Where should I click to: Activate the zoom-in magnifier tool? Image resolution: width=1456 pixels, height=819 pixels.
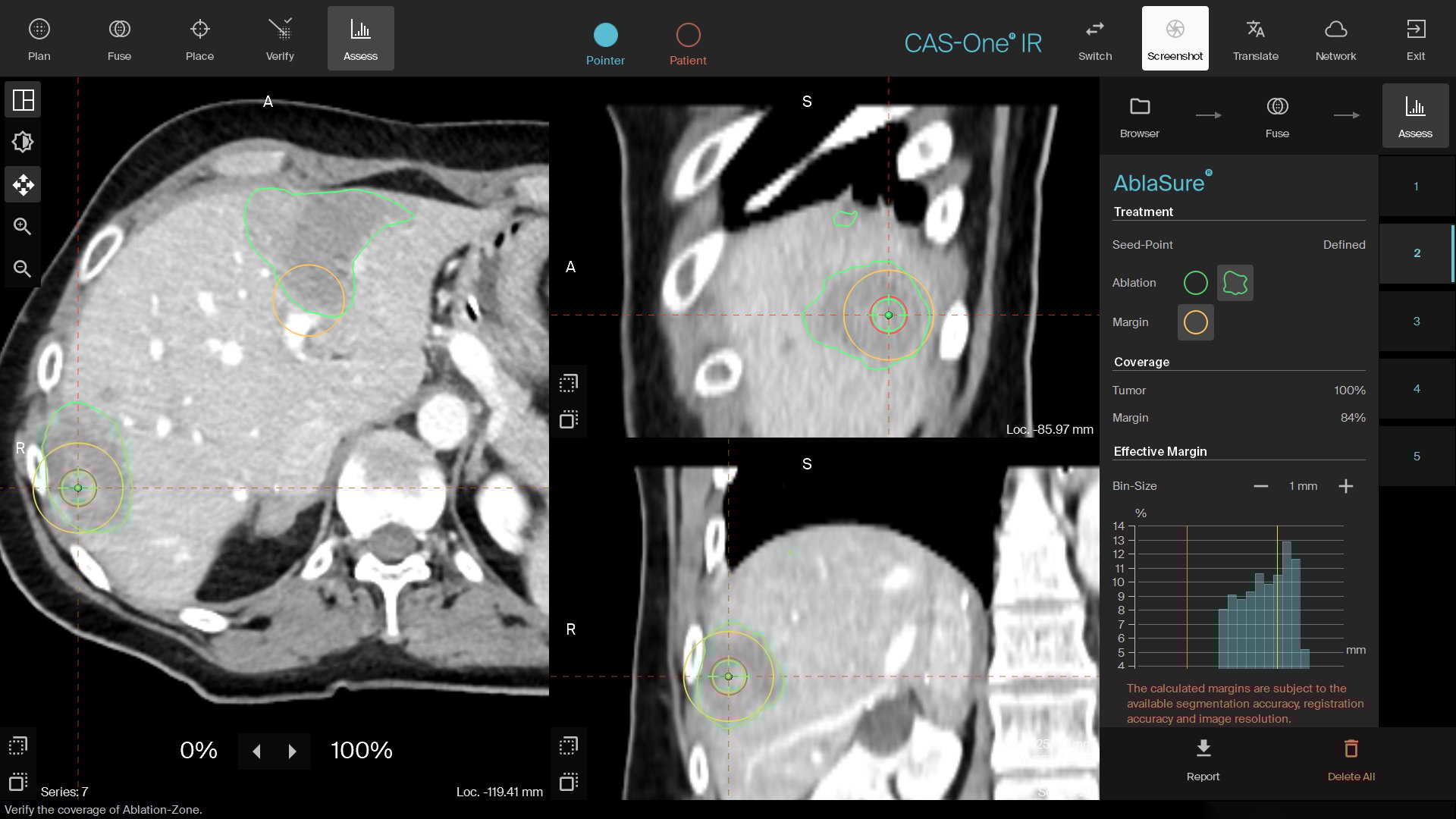coord(23,226)
